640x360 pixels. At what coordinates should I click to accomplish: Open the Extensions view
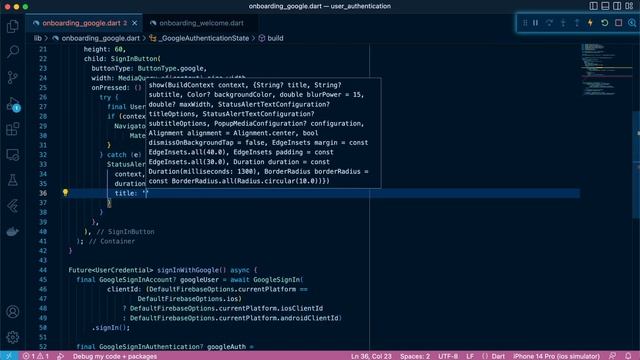tap(13, 129)
